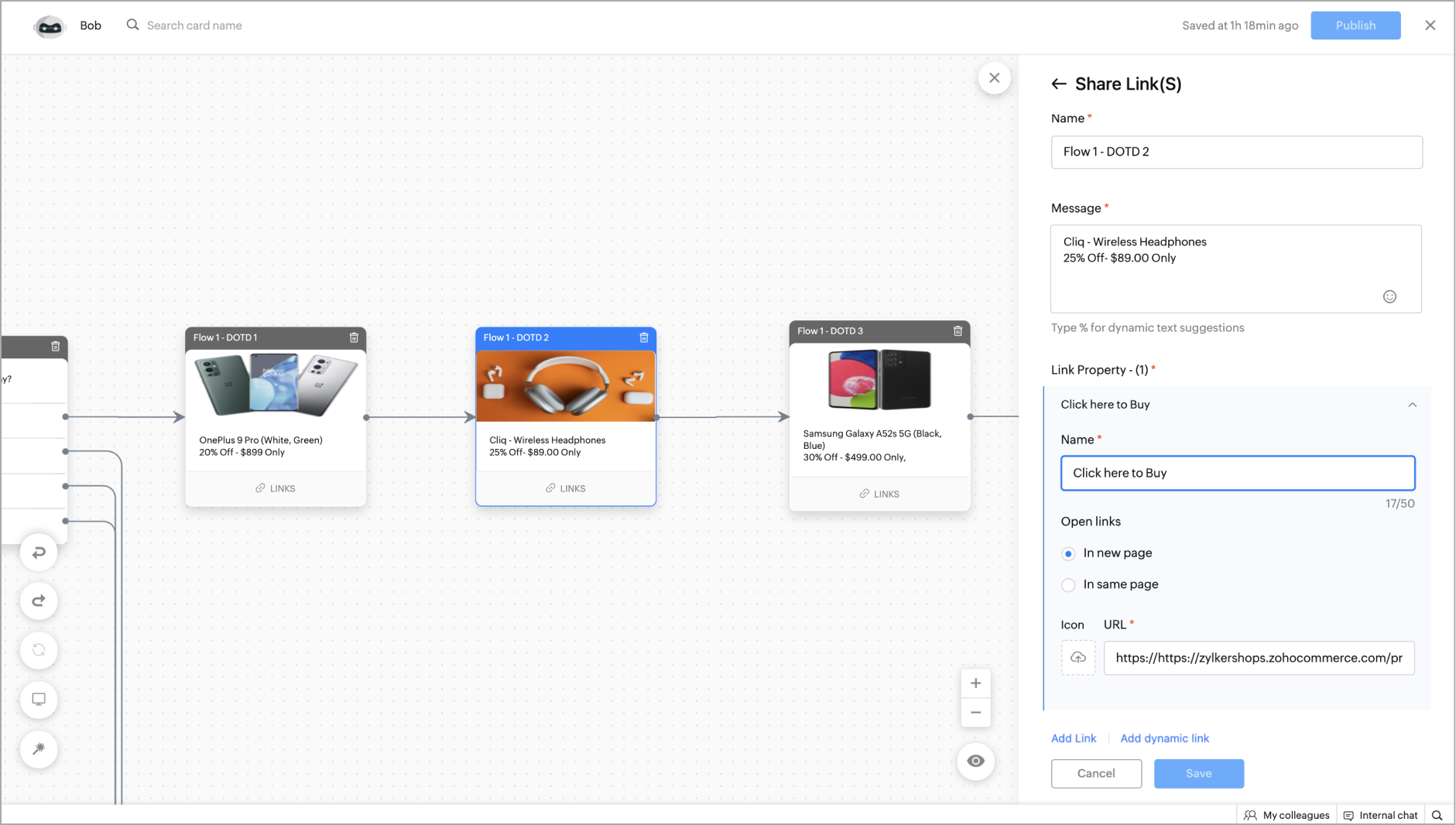The height and width of the screenshot is (825, 1456).
Task: Collapse the Click here to Buy link section
Action: pyautogui.click(x=1413, y=405)
